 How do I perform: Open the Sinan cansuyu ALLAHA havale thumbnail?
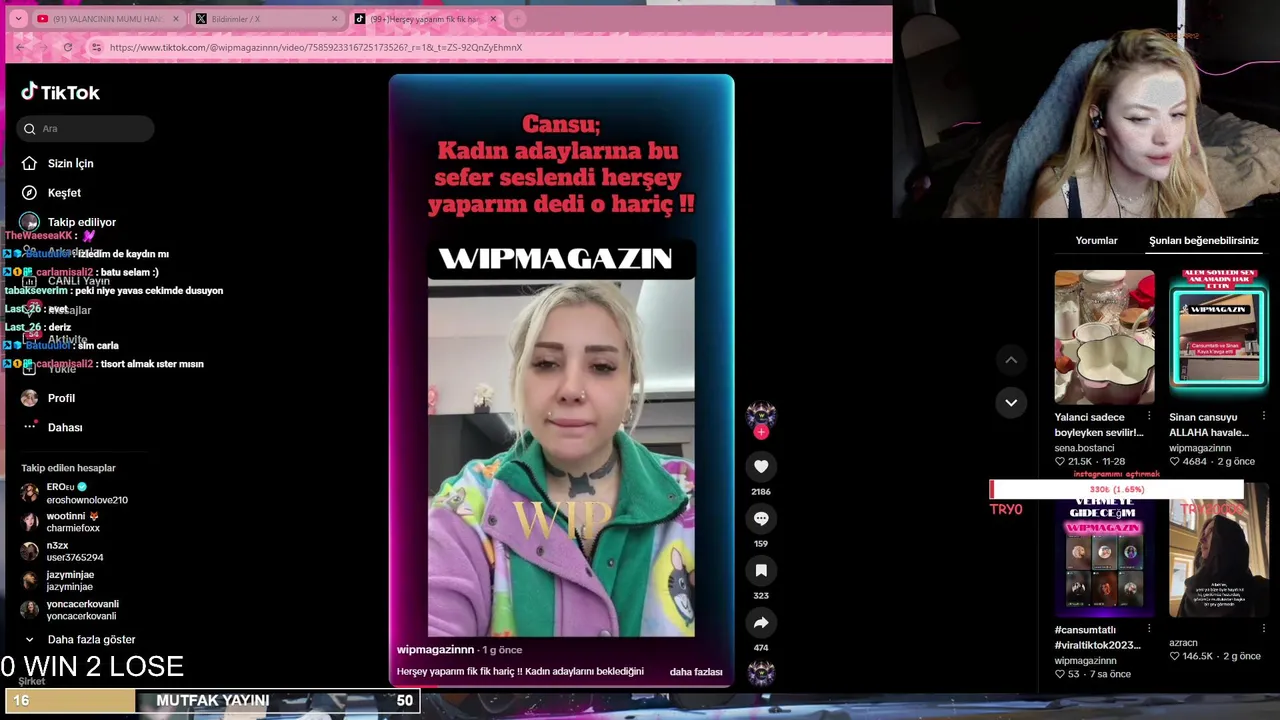point(1218,337)
